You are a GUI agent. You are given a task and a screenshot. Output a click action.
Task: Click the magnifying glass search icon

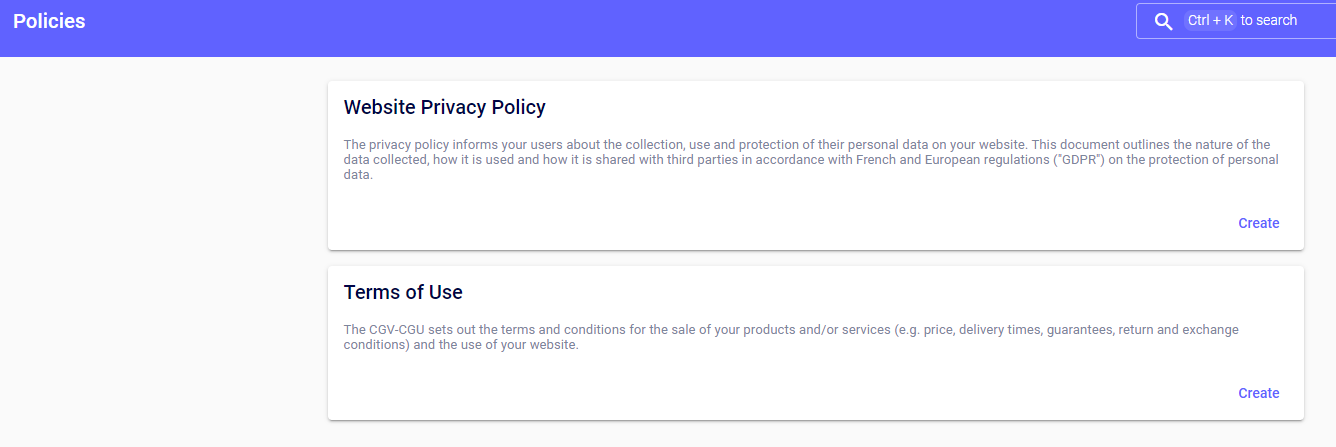tap(1163, 21)
